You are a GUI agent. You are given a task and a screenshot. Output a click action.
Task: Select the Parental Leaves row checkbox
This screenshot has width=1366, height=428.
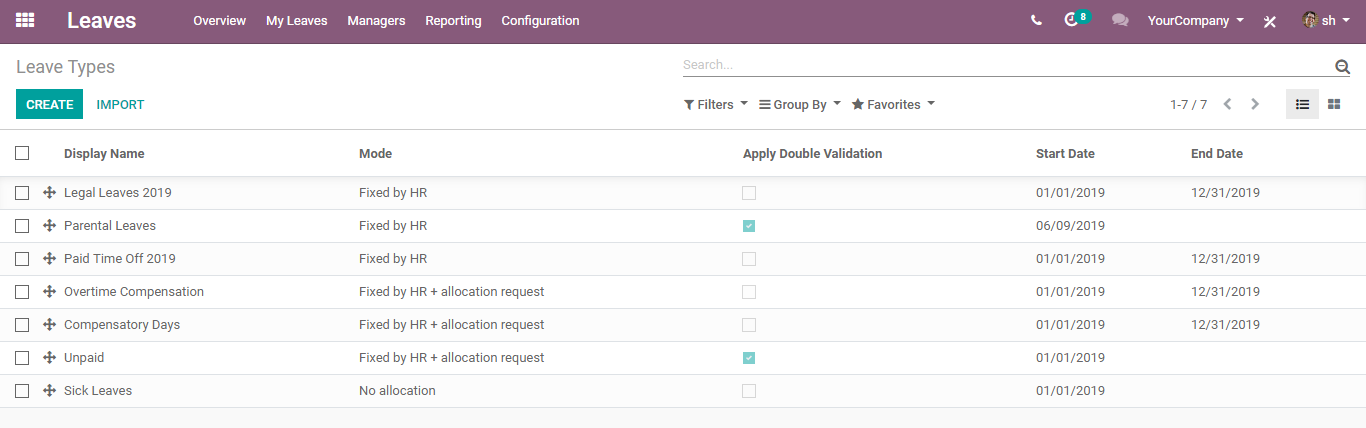pos(22,226)
